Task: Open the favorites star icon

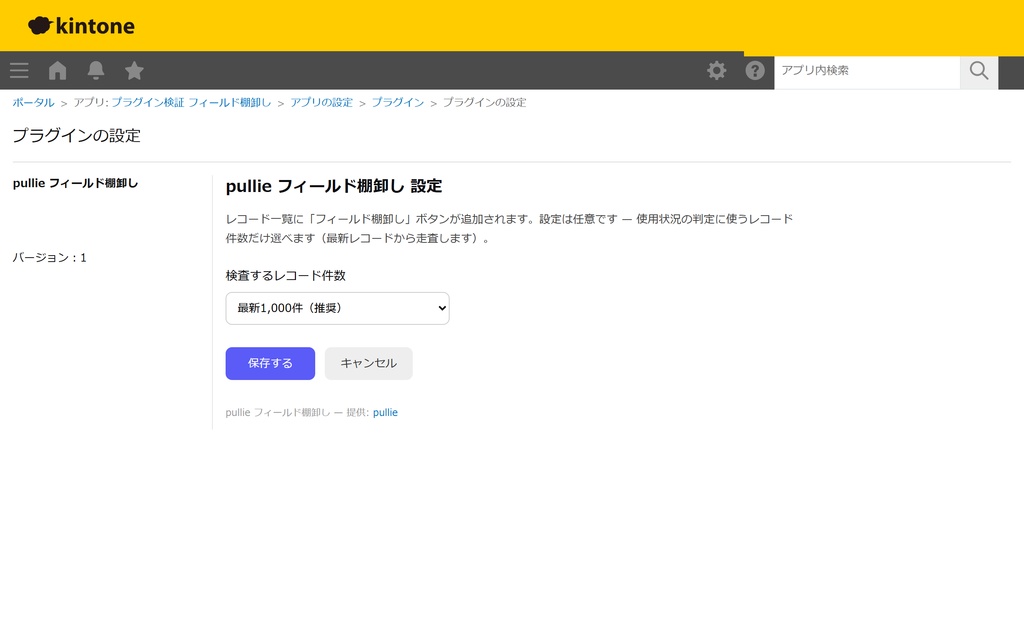Action: (x=135, y=71)
